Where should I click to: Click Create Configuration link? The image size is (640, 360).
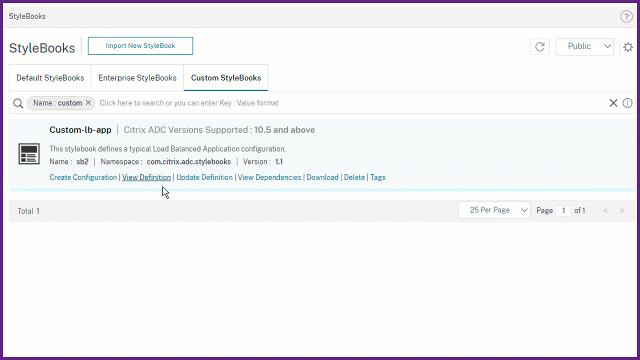[83, 178]
